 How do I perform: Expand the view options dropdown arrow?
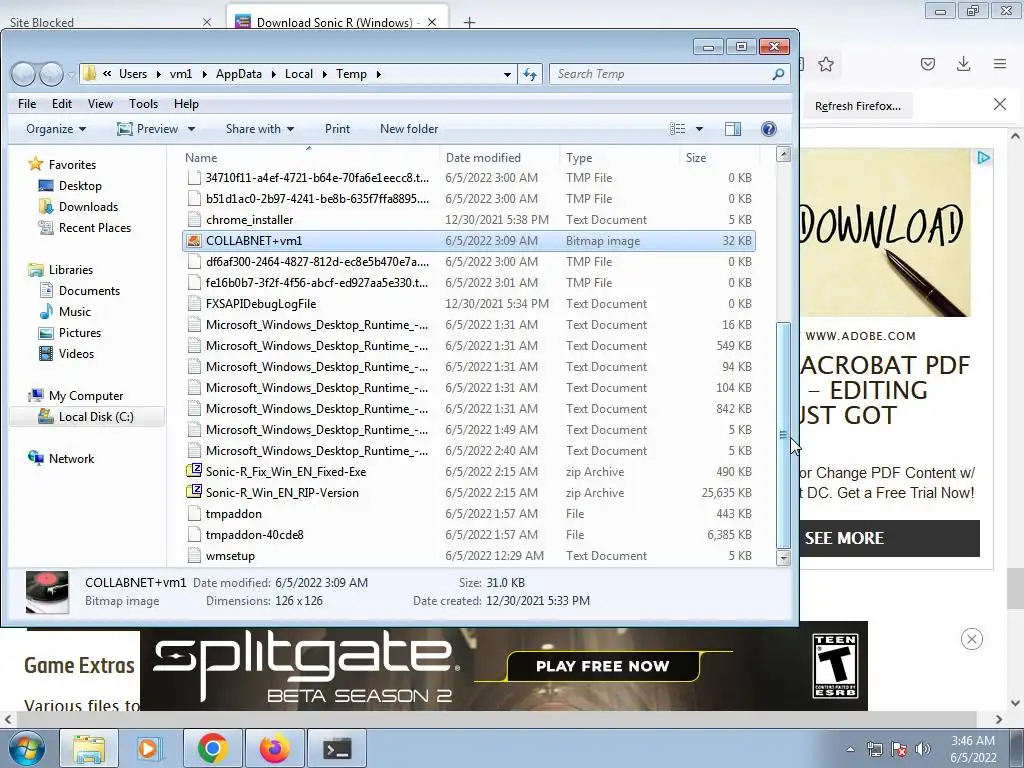click(x=699, y=129)
